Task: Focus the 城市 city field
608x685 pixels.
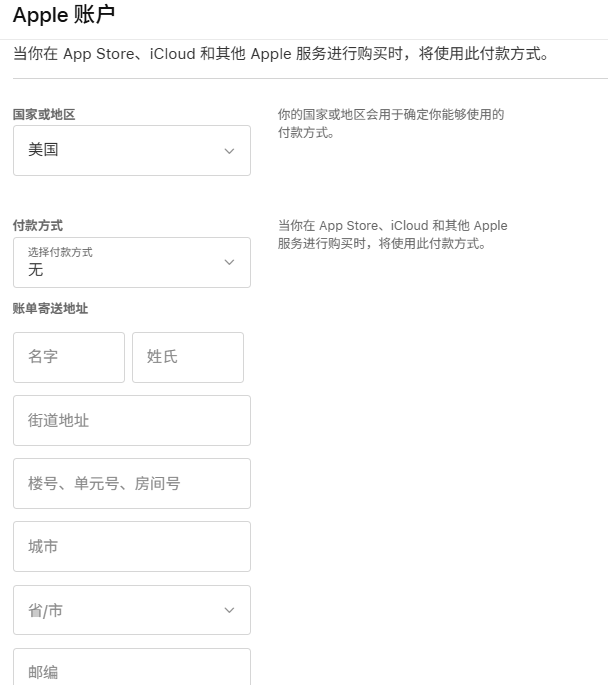Action: coord(131,547)
